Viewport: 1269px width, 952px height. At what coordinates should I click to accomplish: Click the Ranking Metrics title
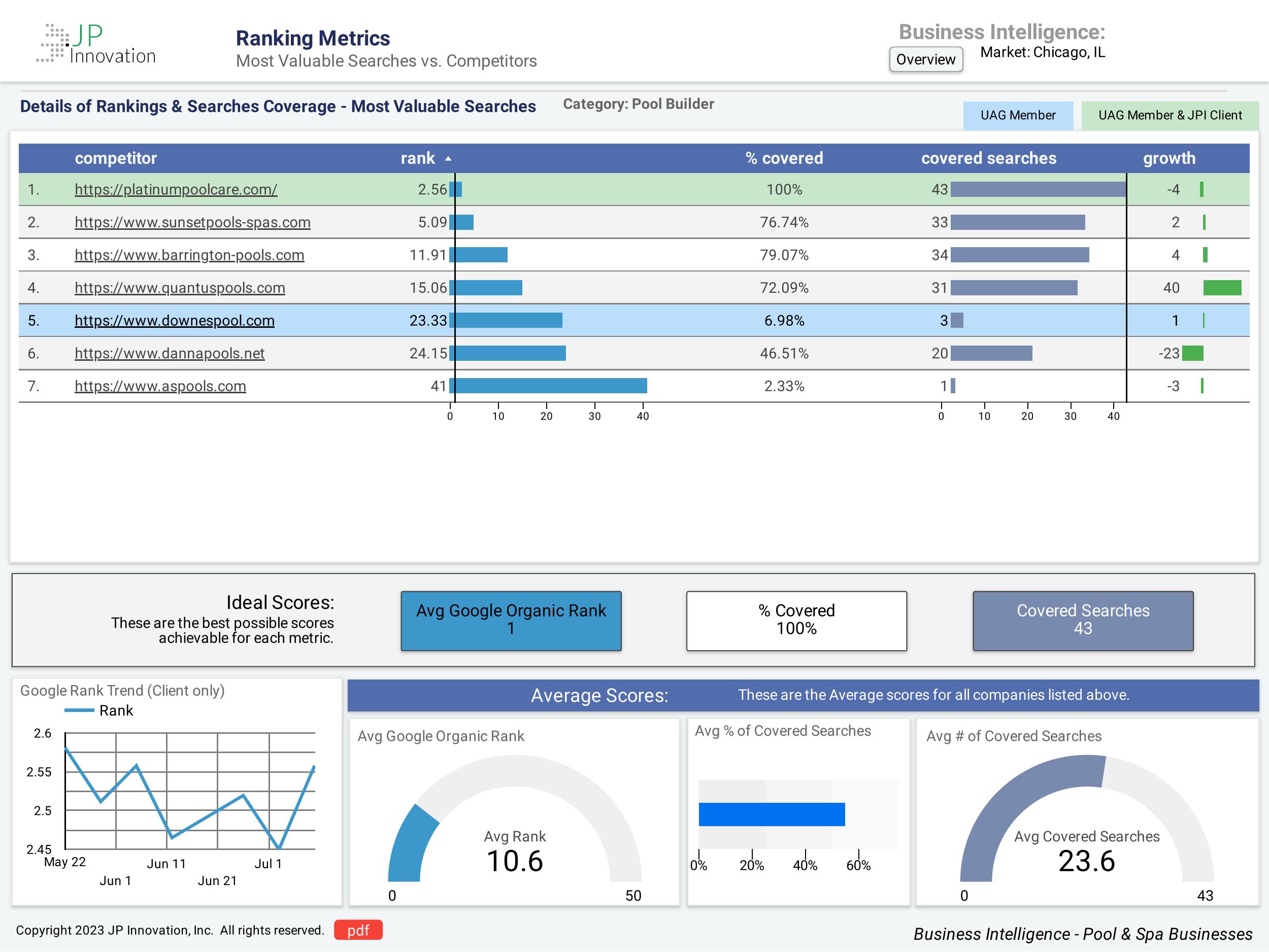(x=313, y=39)
